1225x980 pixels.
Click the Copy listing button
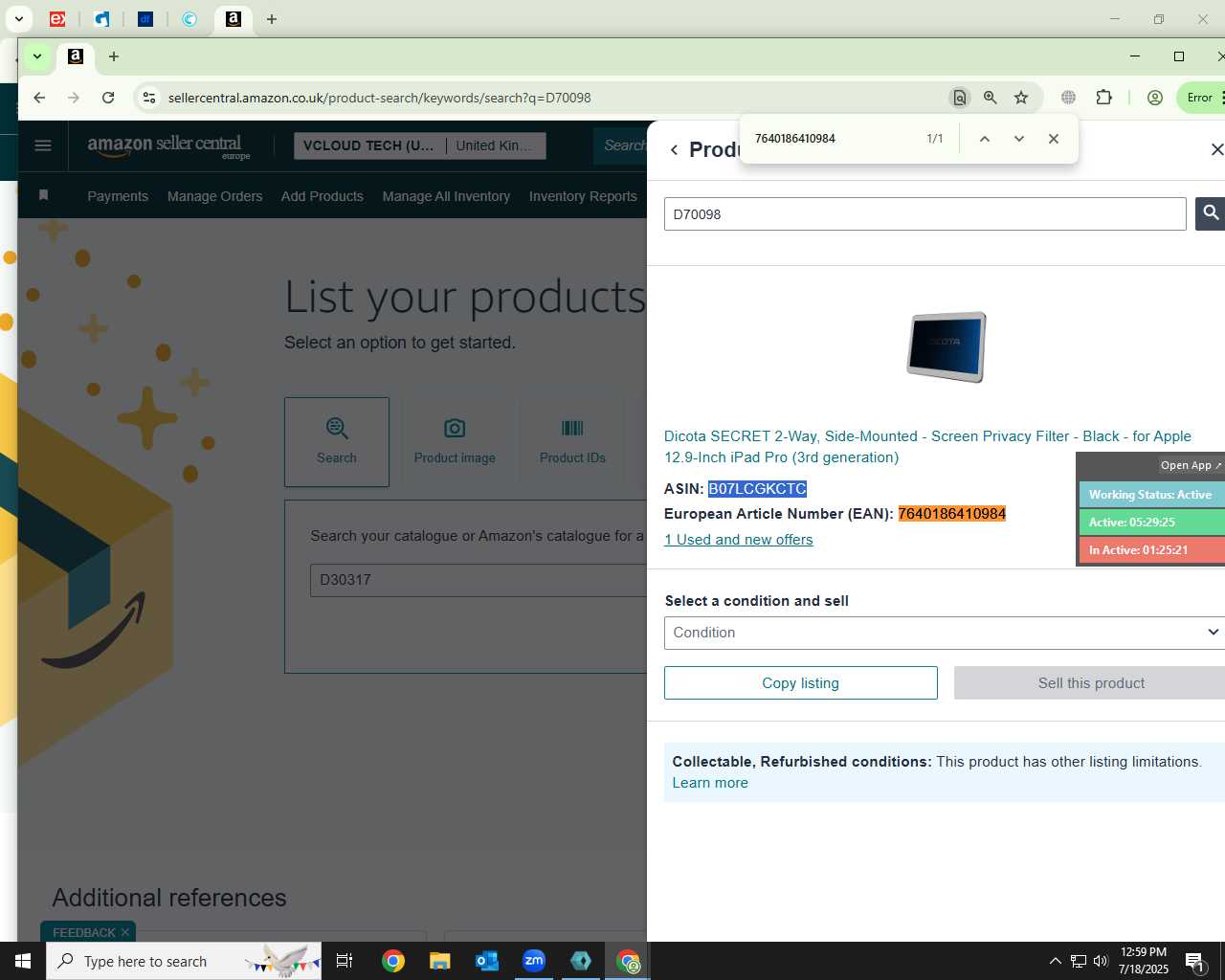[801, 683]
